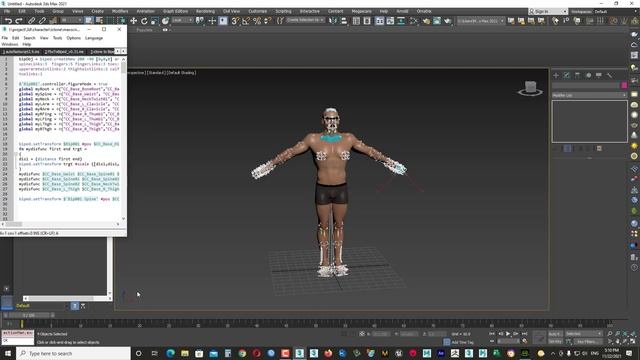This screenshot has width=640, height=360.
Task: Open the Modifiers menu
Action: click(120, 11)
